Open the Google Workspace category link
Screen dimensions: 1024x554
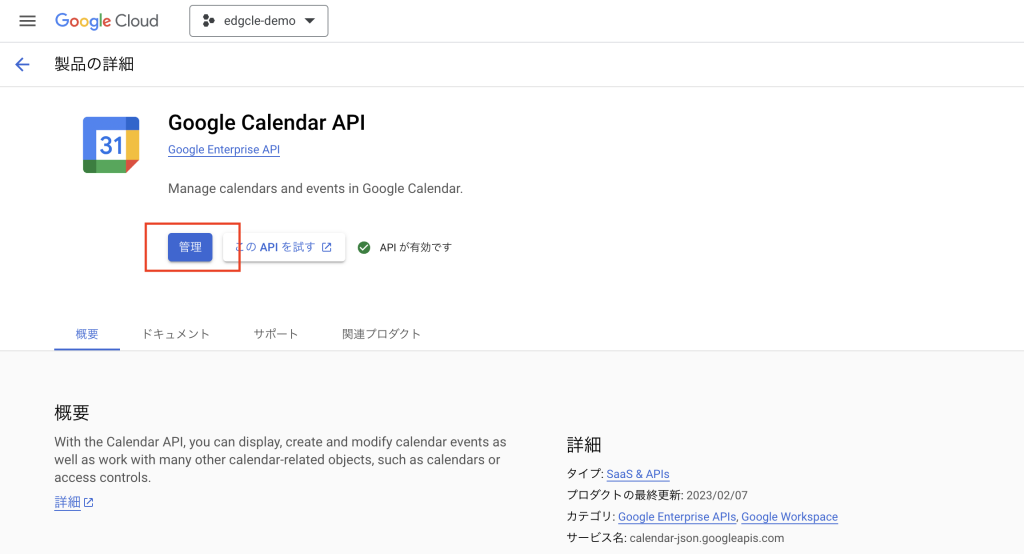(790, 517)
